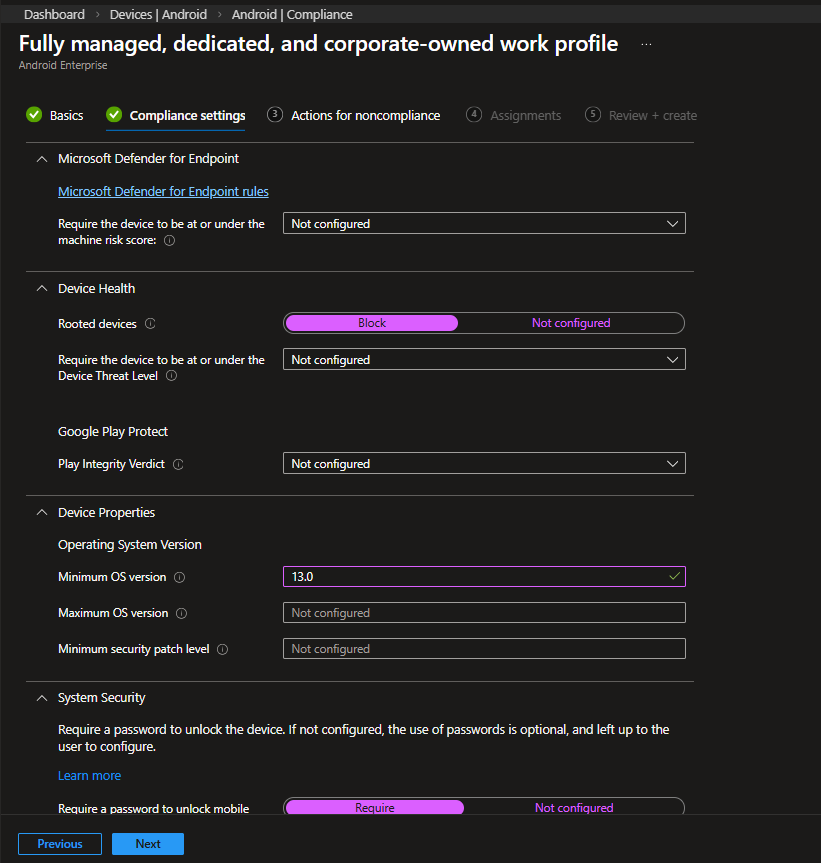This screenshot has width=821, height=863.
Task: Open Microsoft Defender for Endpoint rules link
Action: point(163,192)
